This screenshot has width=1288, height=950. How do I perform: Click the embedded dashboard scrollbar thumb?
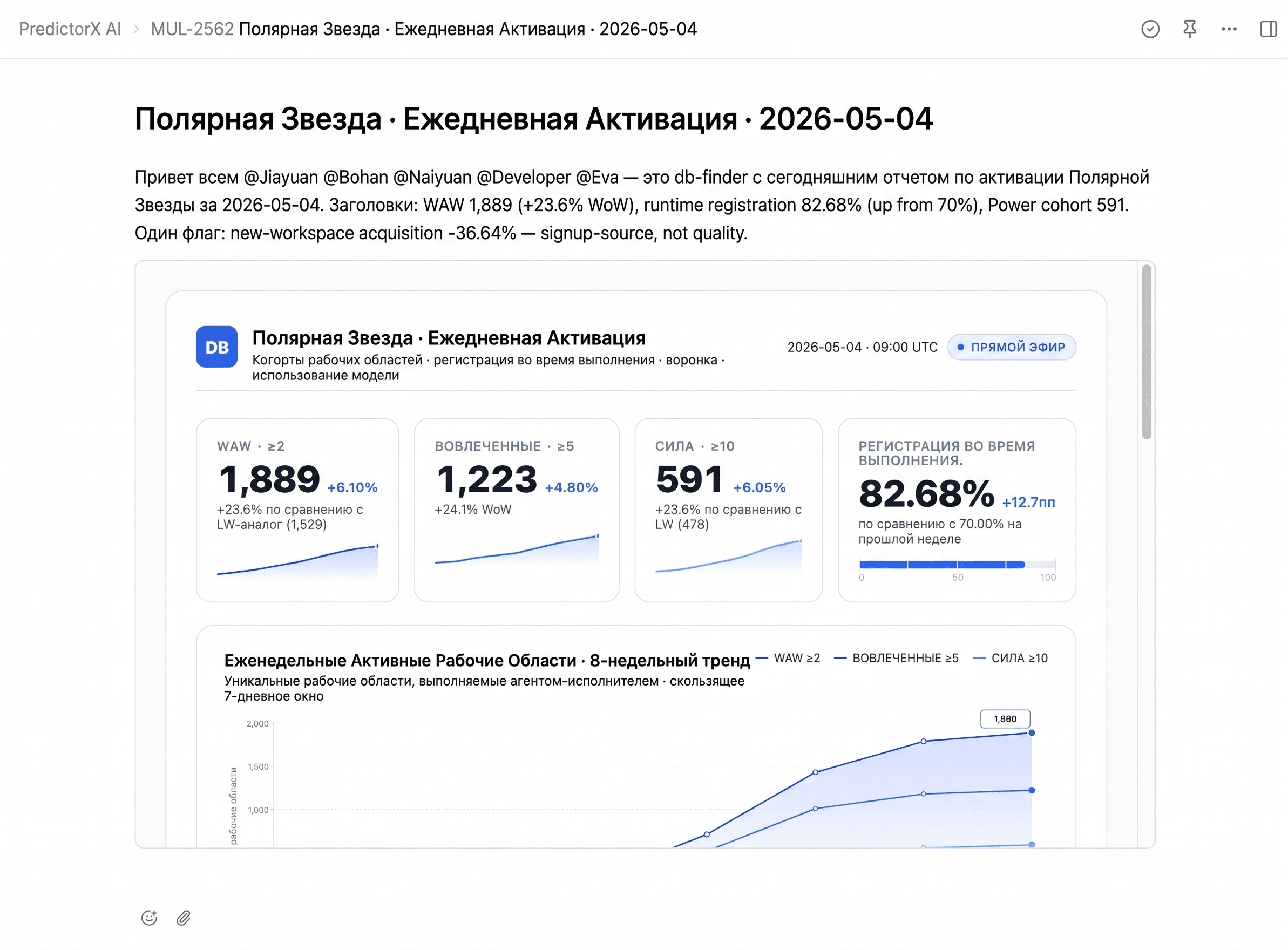(1146, 352)
